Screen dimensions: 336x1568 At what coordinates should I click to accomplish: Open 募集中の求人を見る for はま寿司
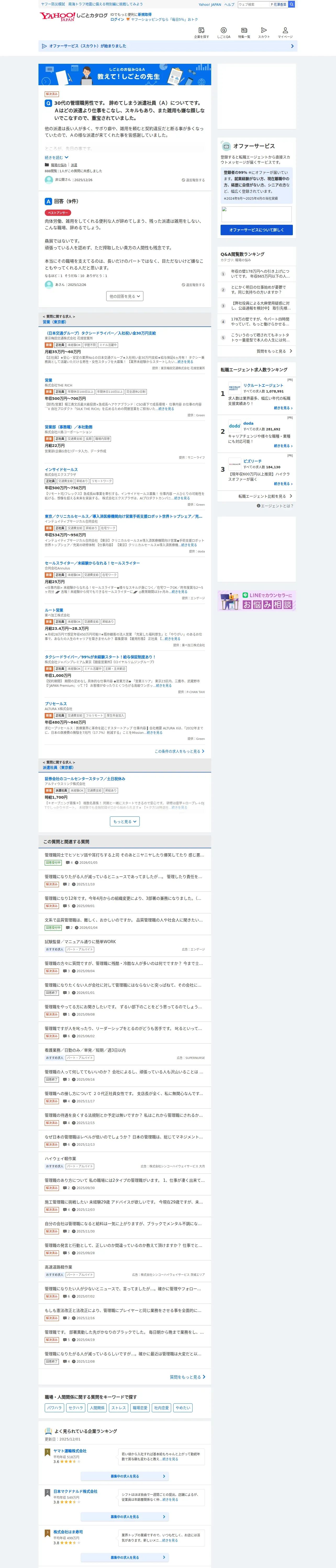[x=125, y=1558]
